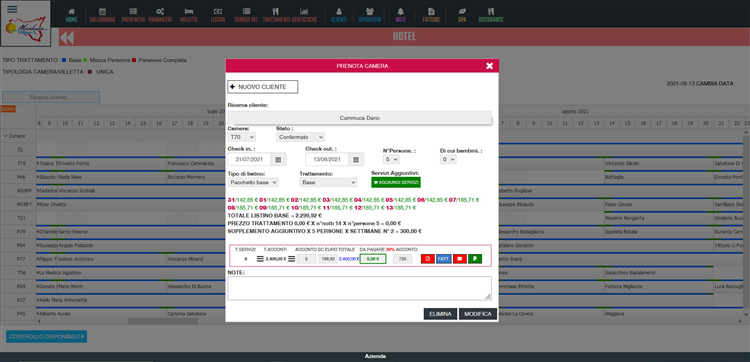Click Cammuca Dario client search field

(x=360, y=118)
